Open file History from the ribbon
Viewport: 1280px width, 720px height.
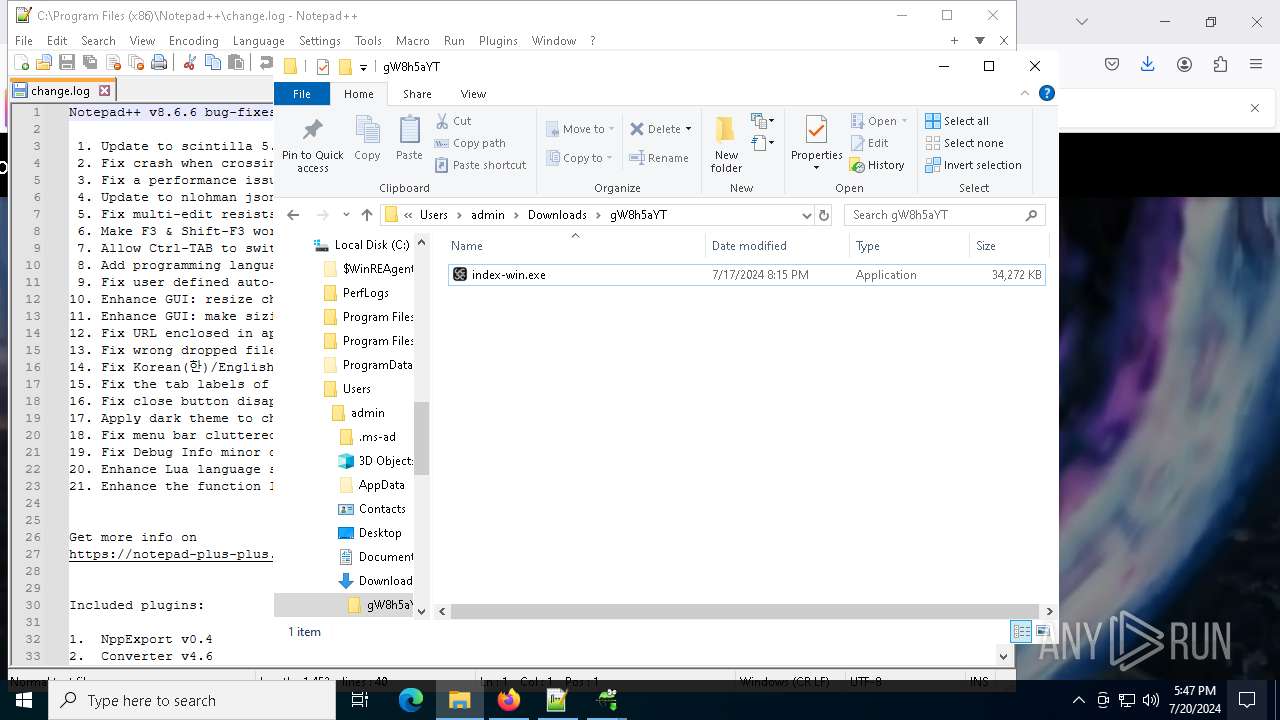pos(877,165)
